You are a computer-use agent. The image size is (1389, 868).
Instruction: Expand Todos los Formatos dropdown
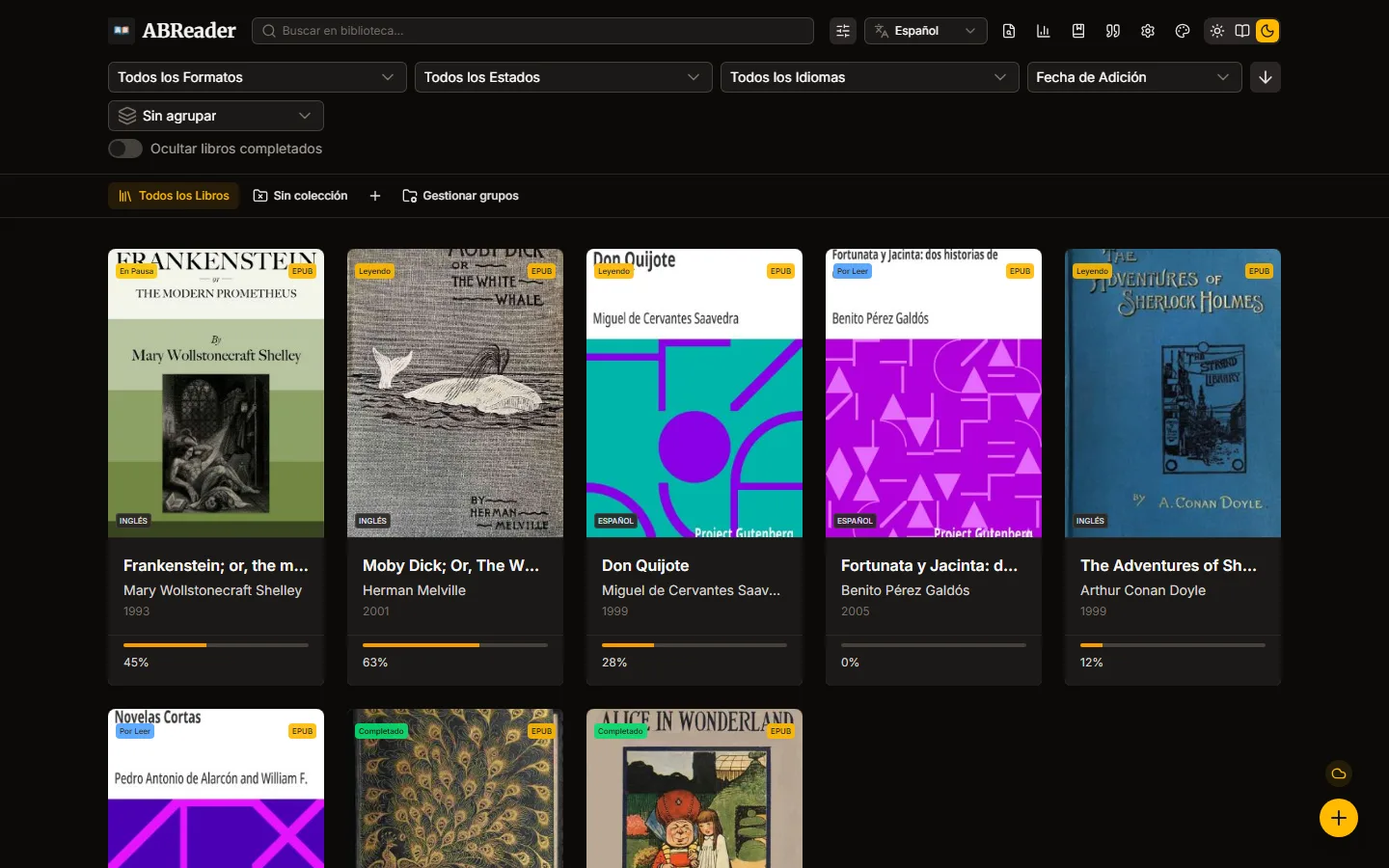(258, 77)
